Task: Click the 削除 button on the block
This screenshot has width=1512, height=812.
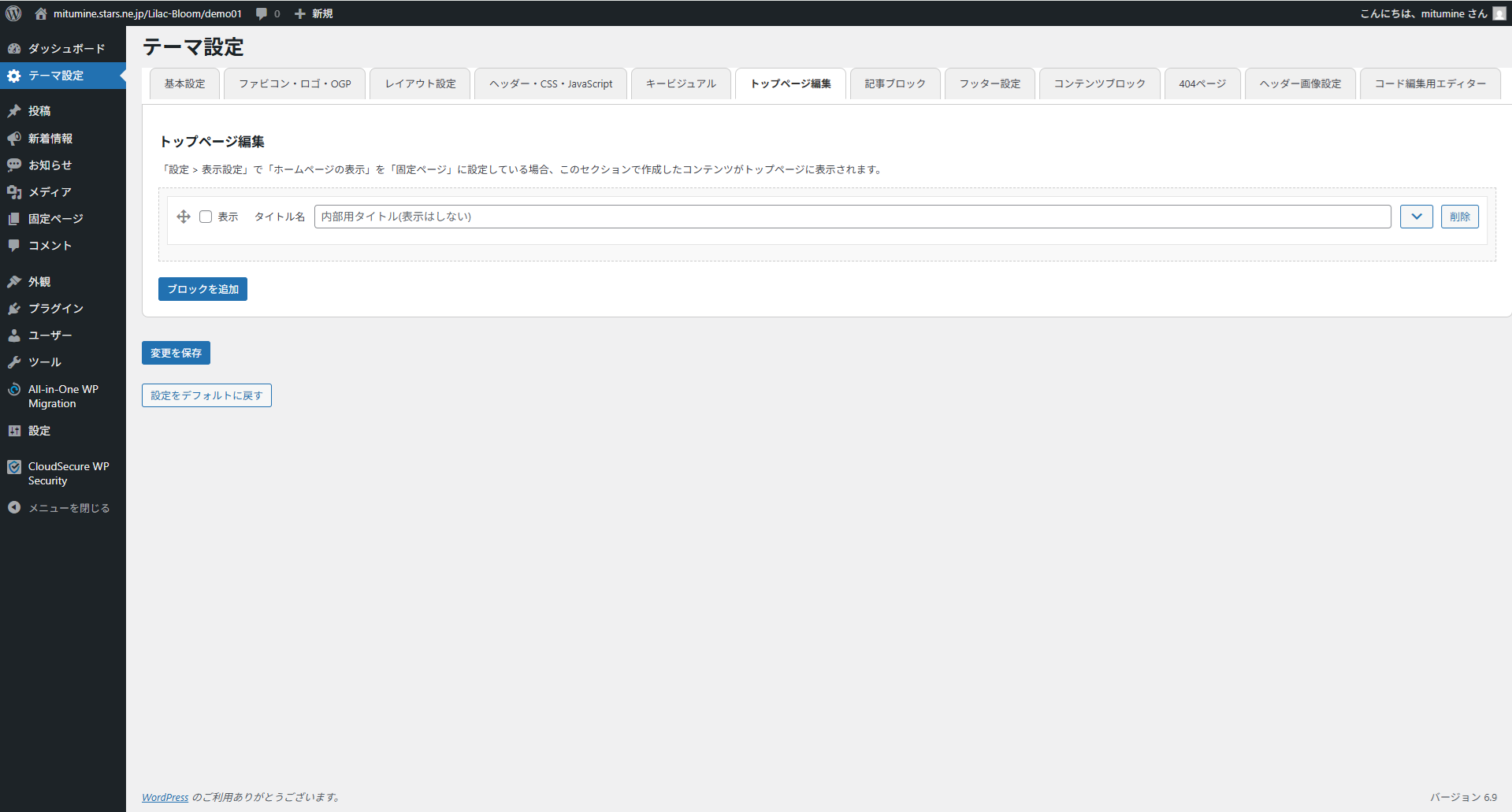Action: click(1459, 217)
